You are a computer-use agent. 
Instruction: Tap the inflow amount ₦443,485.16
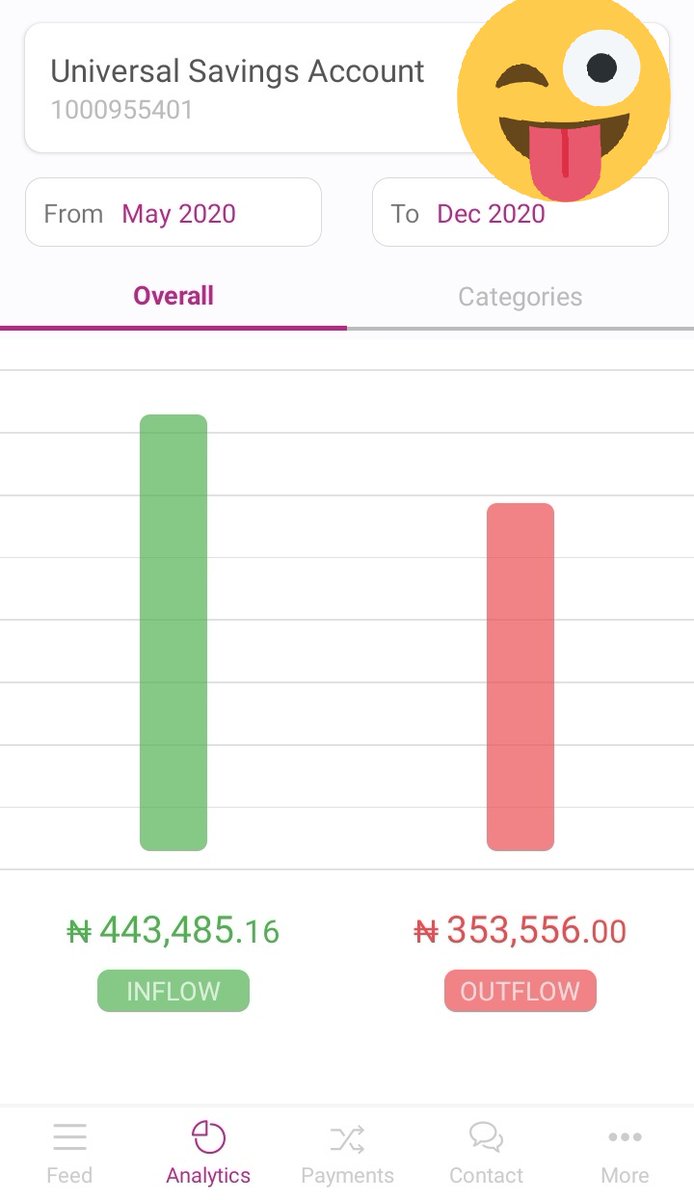coord(173,931)
